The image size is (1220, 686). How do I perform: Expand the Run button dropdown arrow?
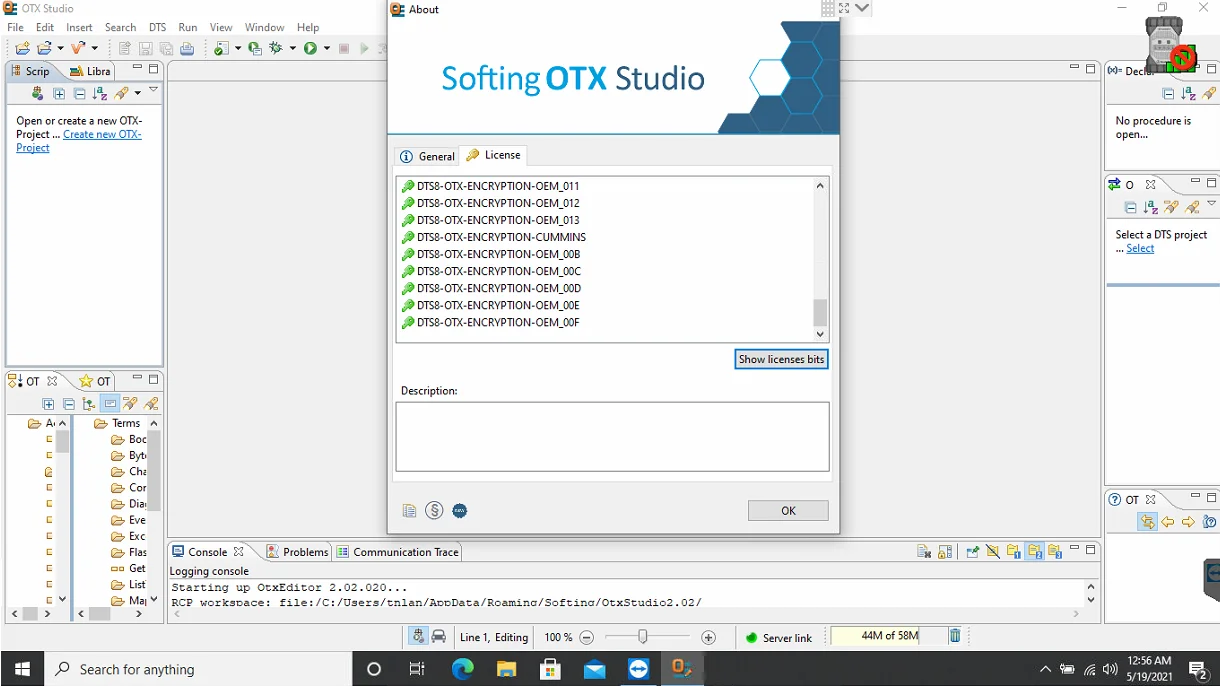(x=326, y=48)
